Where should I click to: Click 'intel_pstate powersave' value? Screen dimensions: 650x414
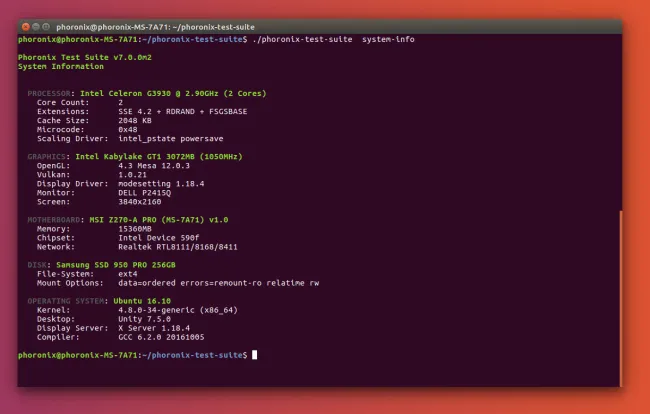click(x=171, y=138)
